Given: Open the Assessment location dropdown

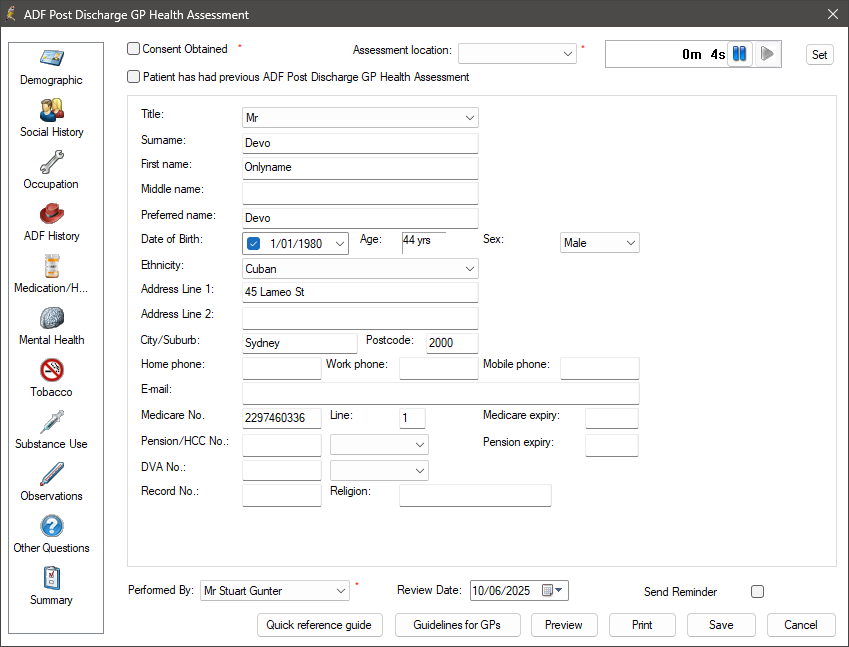Looking at the screenshot, I should (517, 54).
